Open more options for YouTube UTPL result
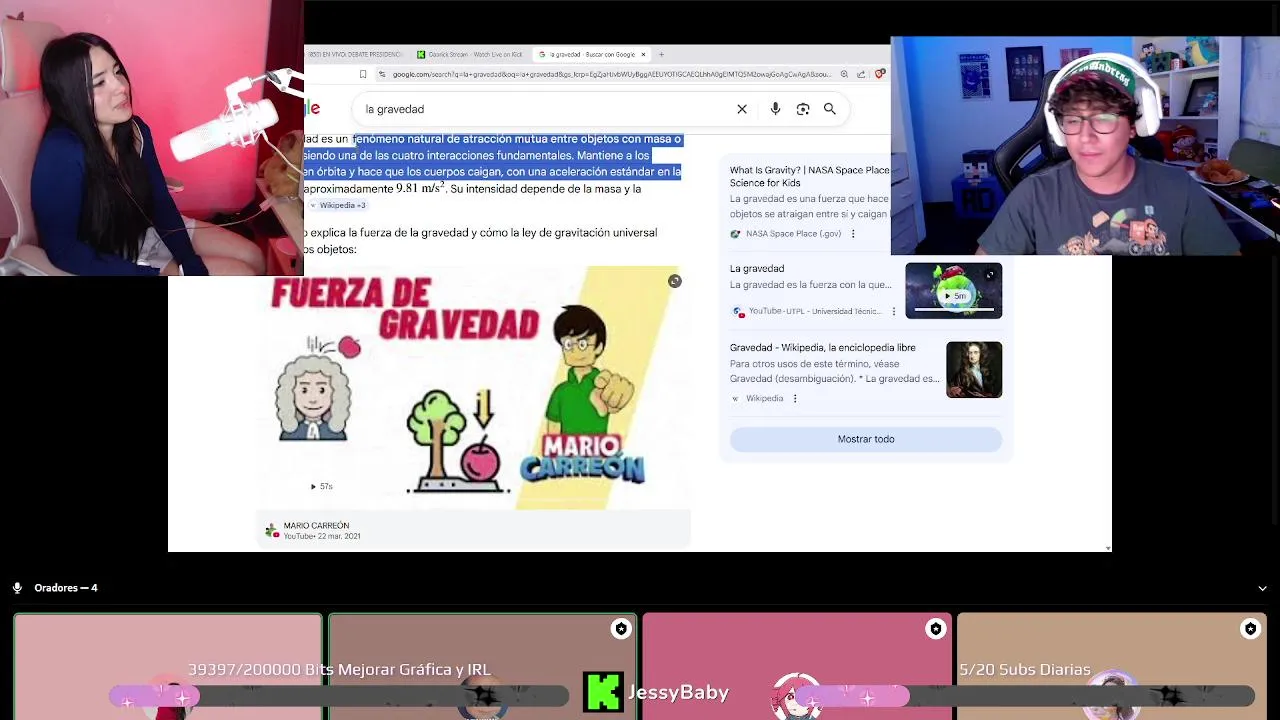This screenshot has width=1280, height=720. (x=894, y=311)
